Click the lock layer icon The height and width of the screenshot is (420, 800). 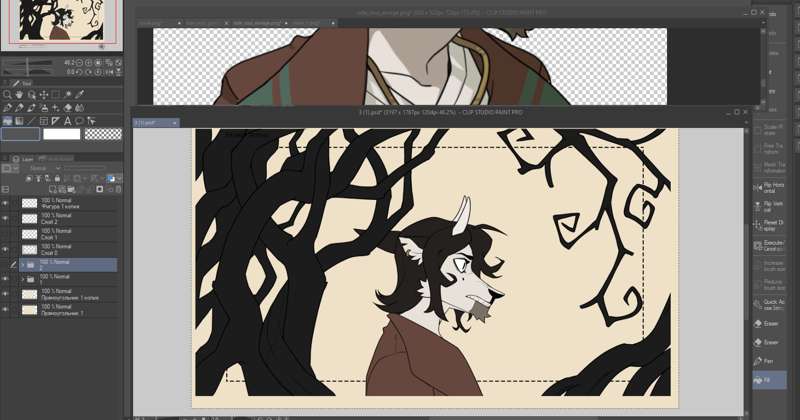tap(57, 179)
